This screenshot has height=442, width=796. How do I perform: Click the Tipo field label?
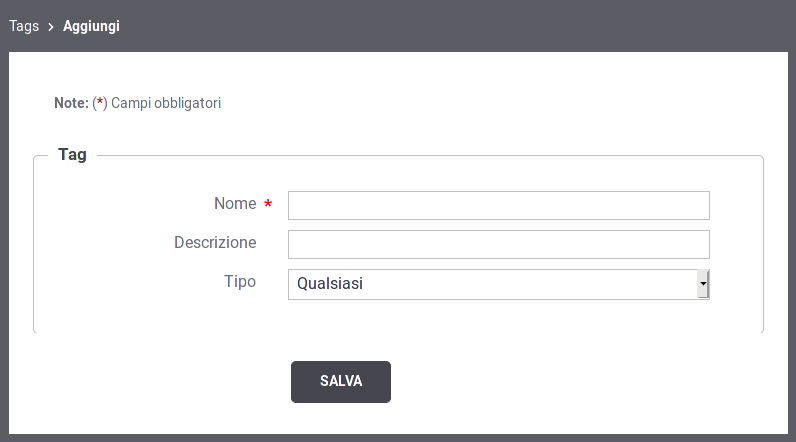tap(240, 282)
